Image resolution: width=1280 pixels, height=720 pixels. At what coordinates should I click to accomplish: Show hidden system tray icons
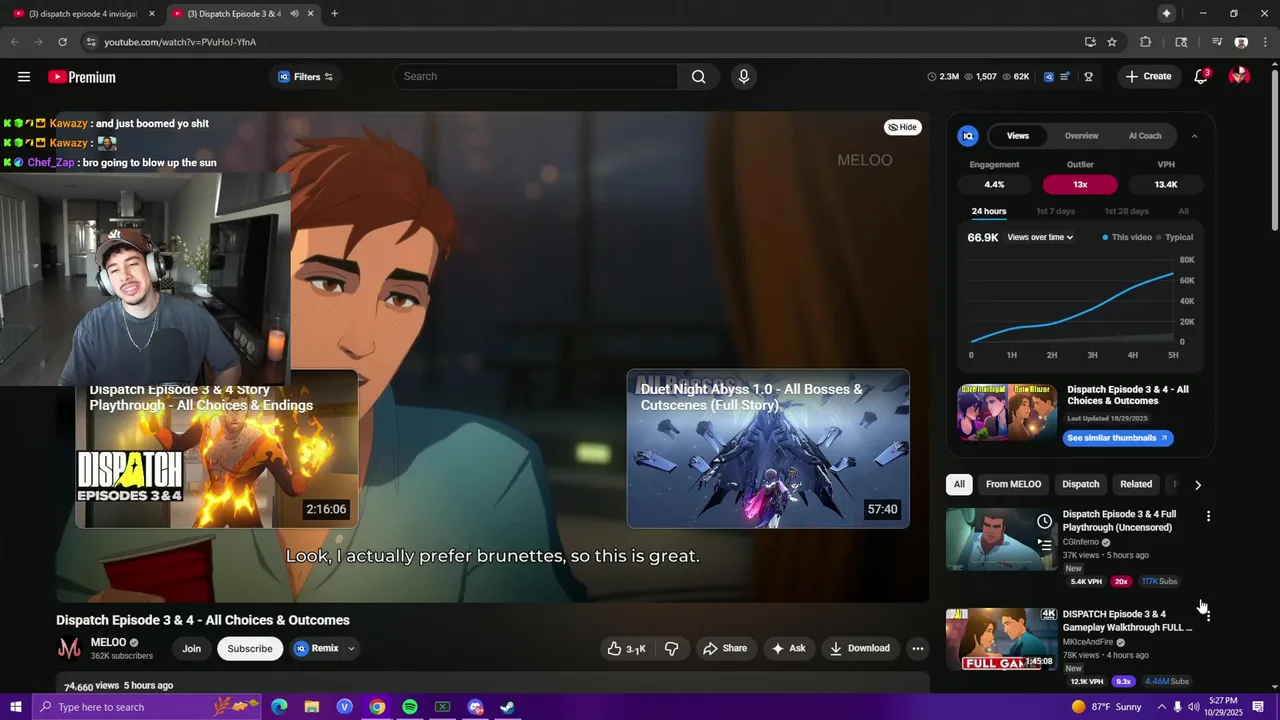click(x=1161, y=707)
